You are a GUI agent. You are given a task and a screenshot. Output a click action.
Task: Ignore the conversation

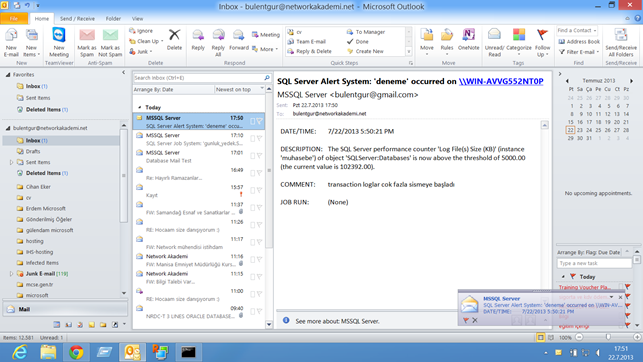click(141, 31)
